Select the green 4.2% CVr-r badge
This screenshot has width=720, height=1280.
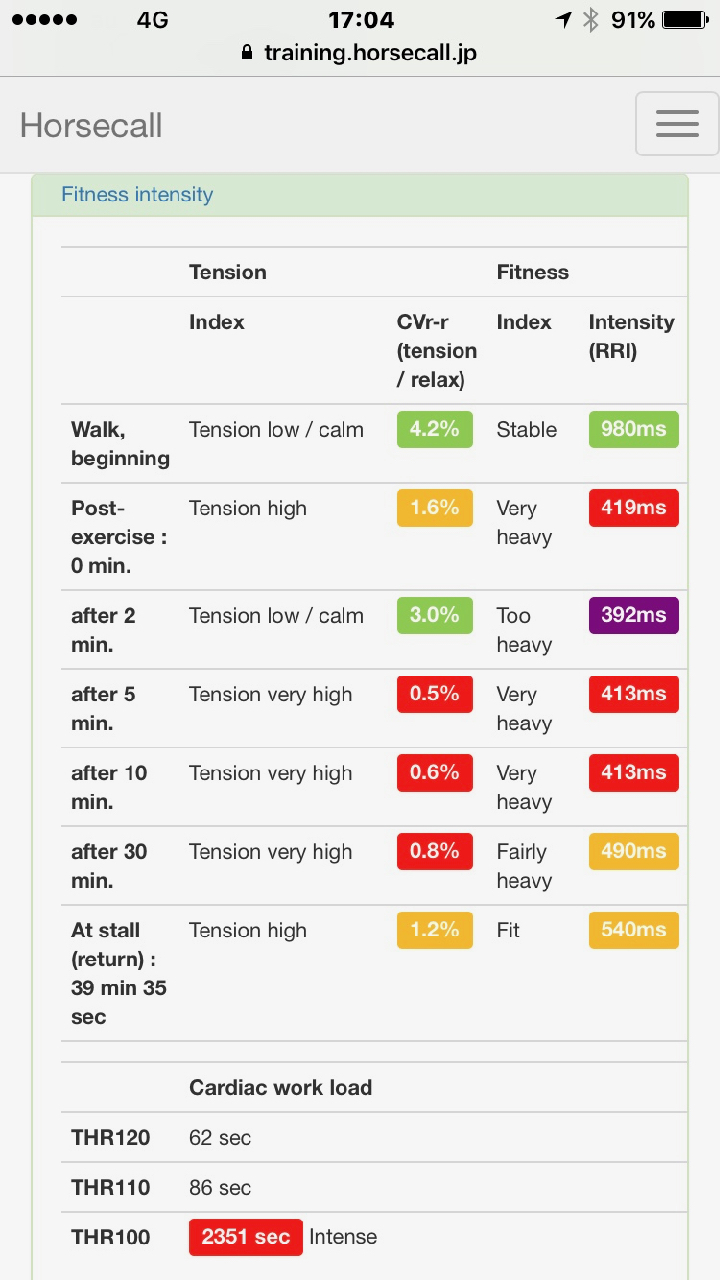tap(435, 429)
